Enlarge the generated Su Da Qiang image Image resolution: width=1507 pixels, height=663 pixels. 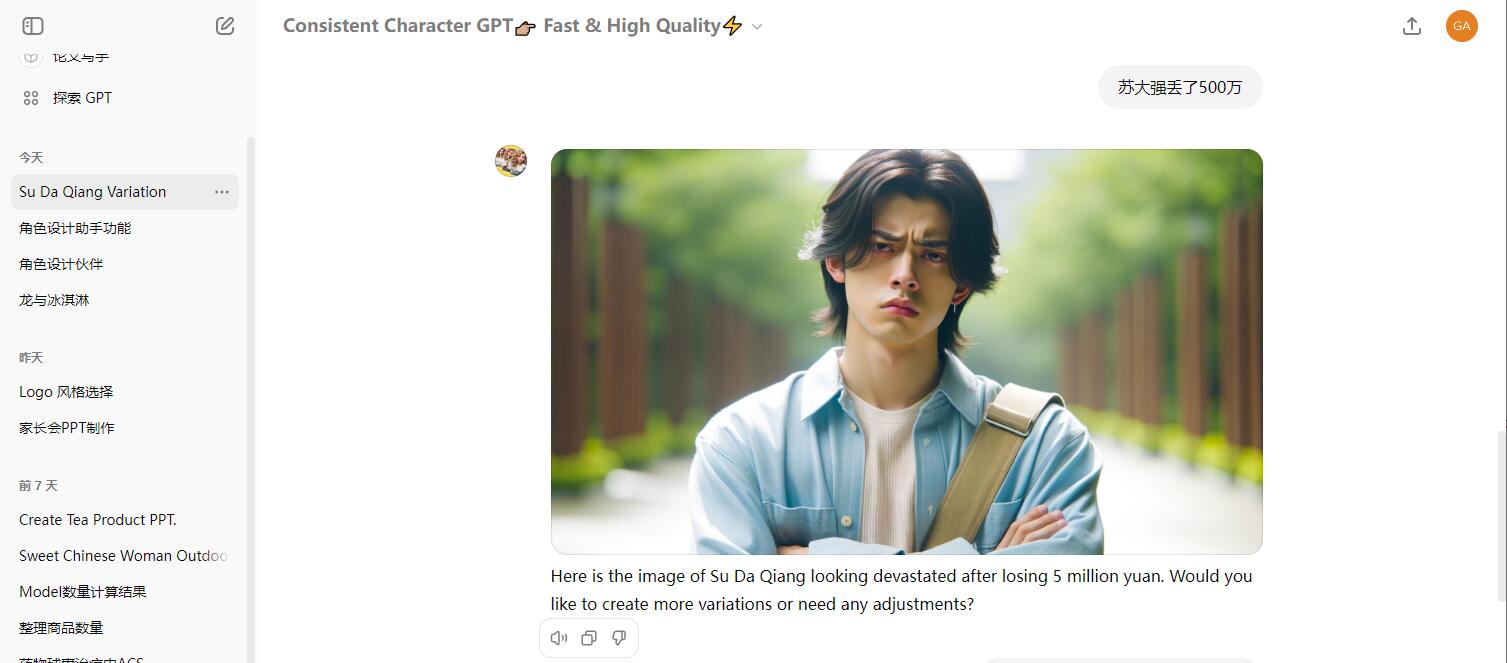906,352
